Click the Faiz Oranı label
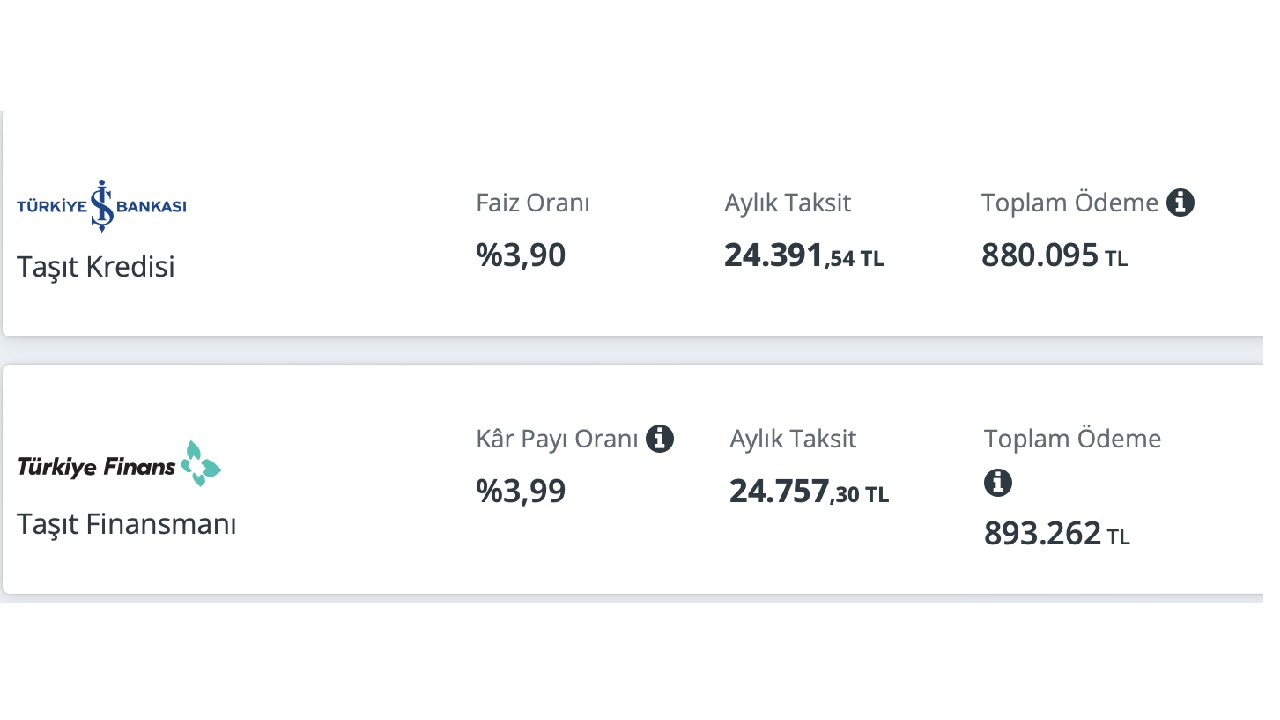Screen dimensions: 1280x720 533,203
